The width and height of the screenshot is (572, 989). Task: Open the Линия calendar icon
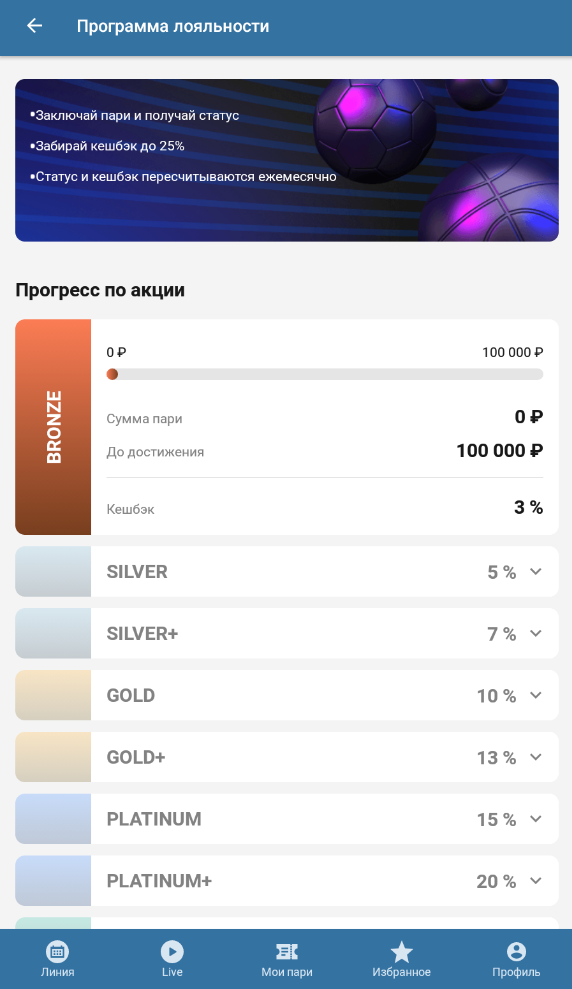coord(57,951)
